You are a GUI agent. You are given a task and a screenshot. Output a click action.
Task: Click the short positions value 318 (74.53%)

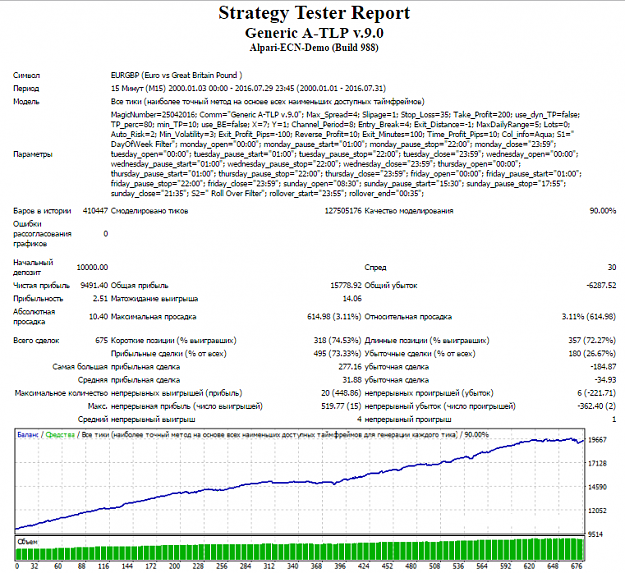click(337, 341)
